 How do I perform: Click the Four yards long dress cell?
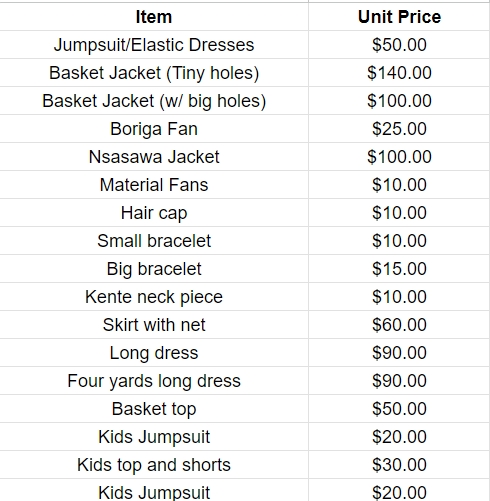click(154, 381)
